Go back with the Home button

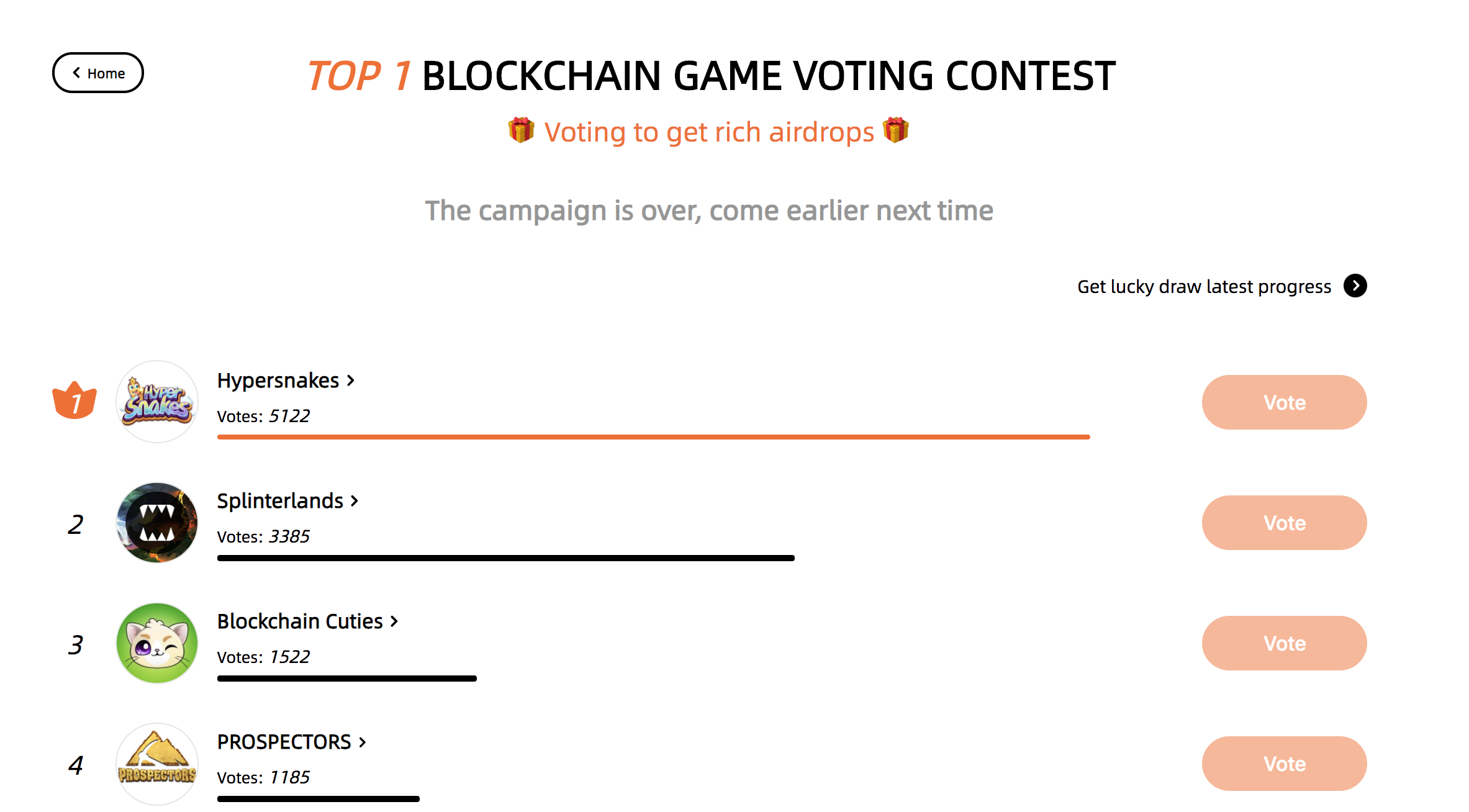[x=98, y=73]
